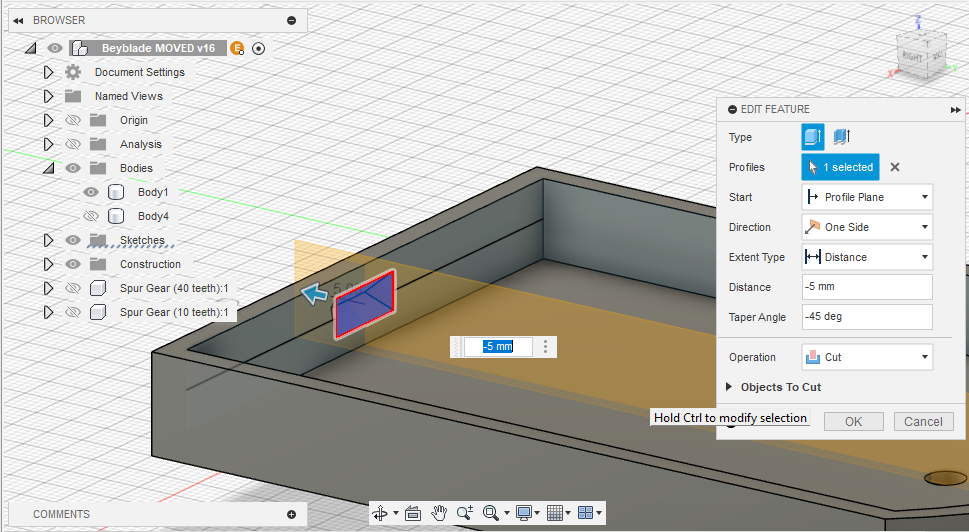Open the three-dot menu beside the floating distance input
Screen dimensions: 969x532
pos(545,347)
